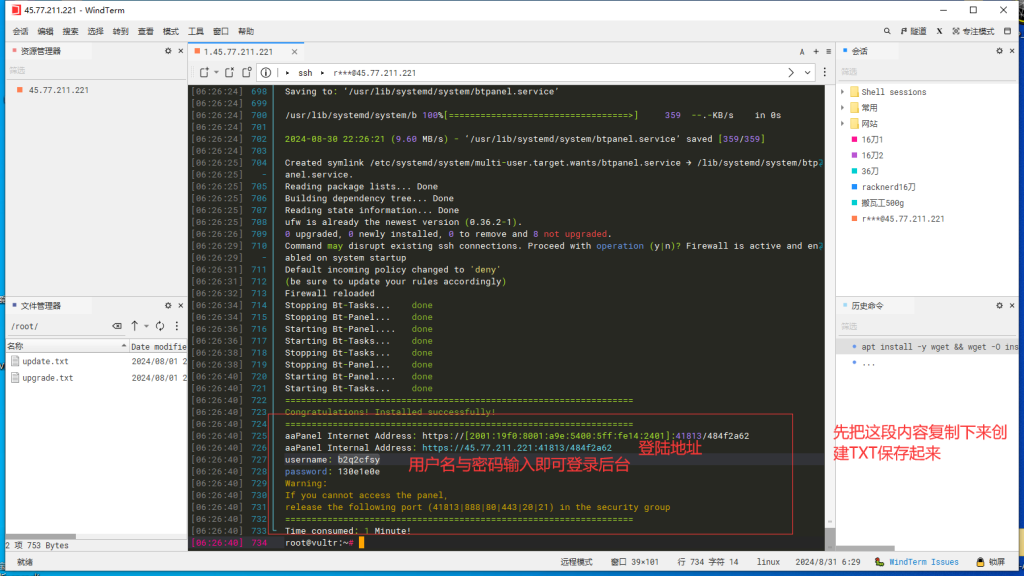Click the /root/ path field
Screen dimensions: 1024x576
point(58,326)
